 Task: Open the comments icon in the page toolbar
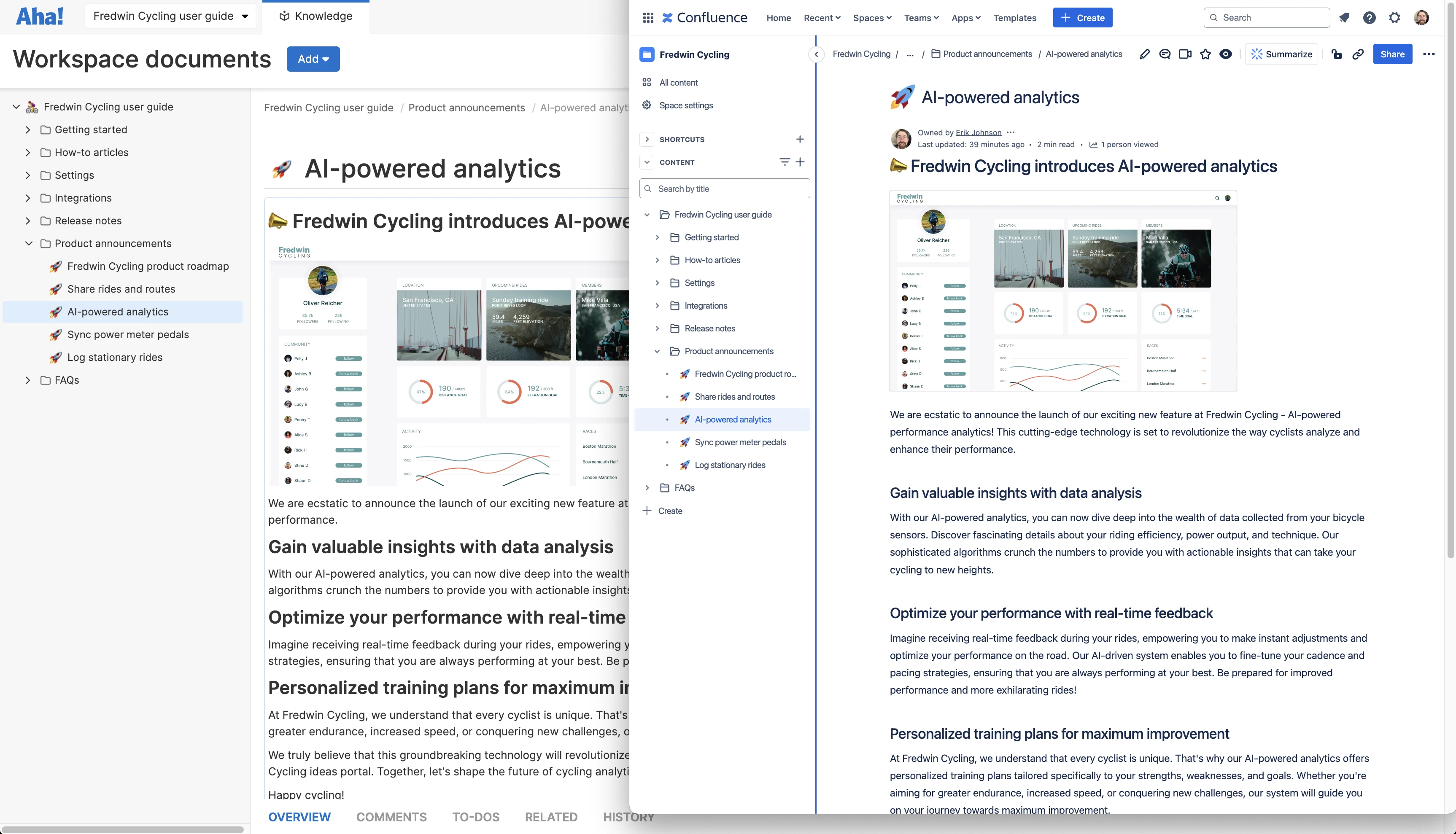[x=1165, y=54]
